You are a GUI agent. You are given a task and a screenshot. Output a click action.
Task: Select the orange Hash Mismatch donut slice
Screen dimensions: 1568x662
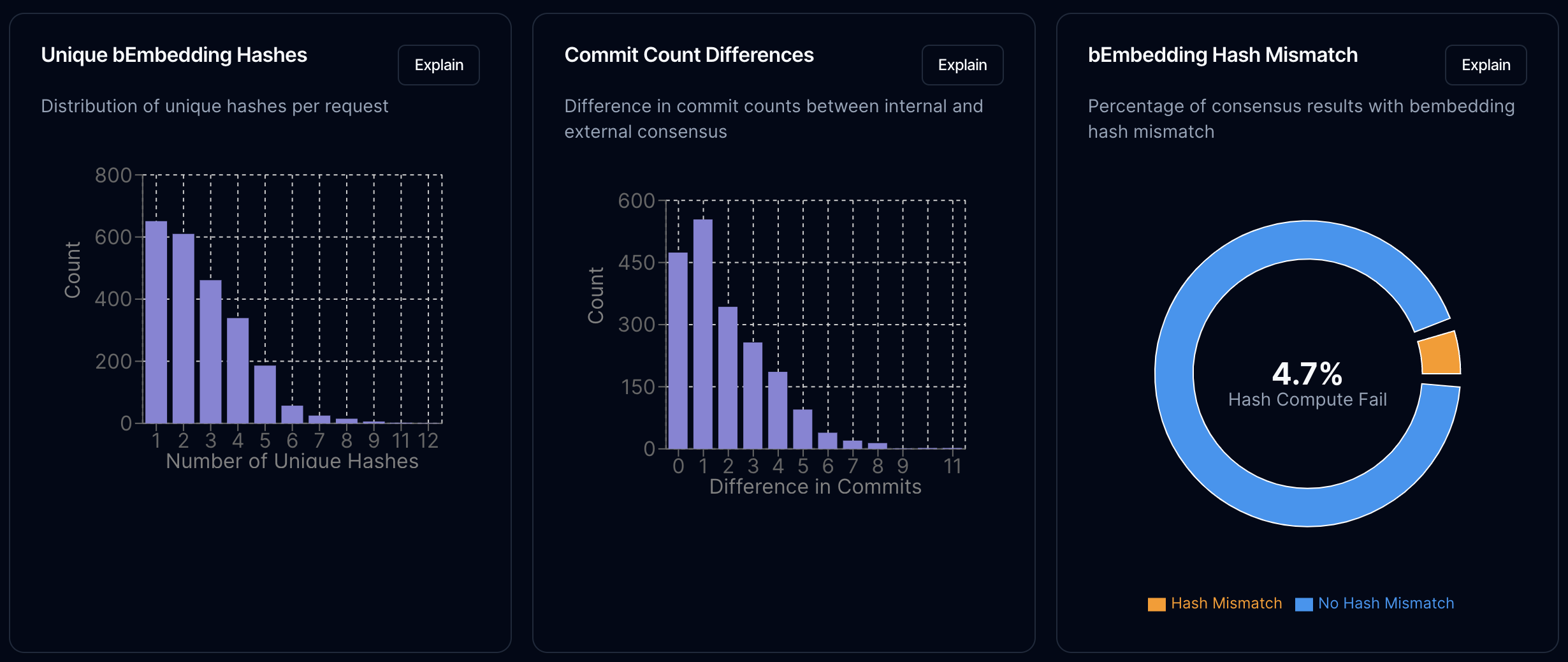click(1440, 354)
